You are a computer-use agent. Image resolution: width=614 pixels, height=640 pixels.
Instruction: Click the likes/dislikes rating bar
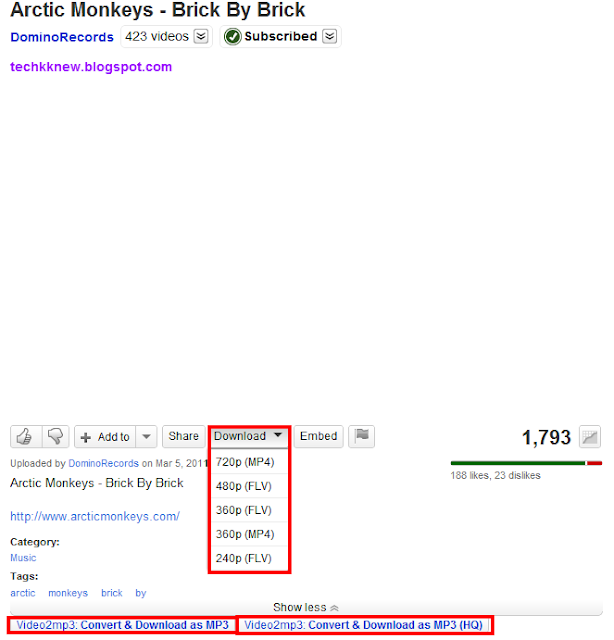point(526,463)
